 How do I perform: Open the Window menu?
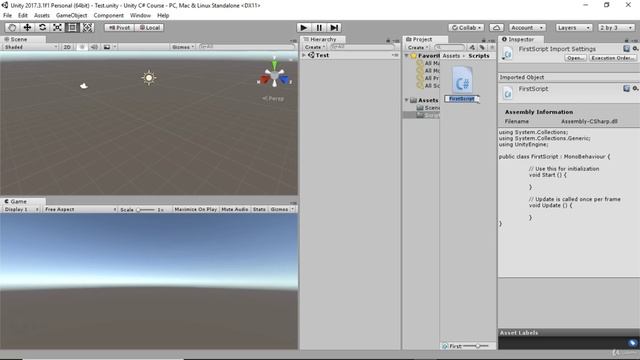[x=140, y=16]
